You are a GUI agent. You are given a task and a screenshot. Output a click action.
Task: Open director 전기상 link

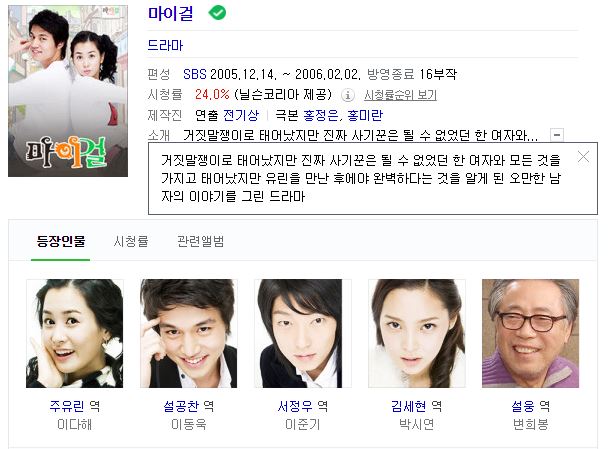tap(241, 115)
